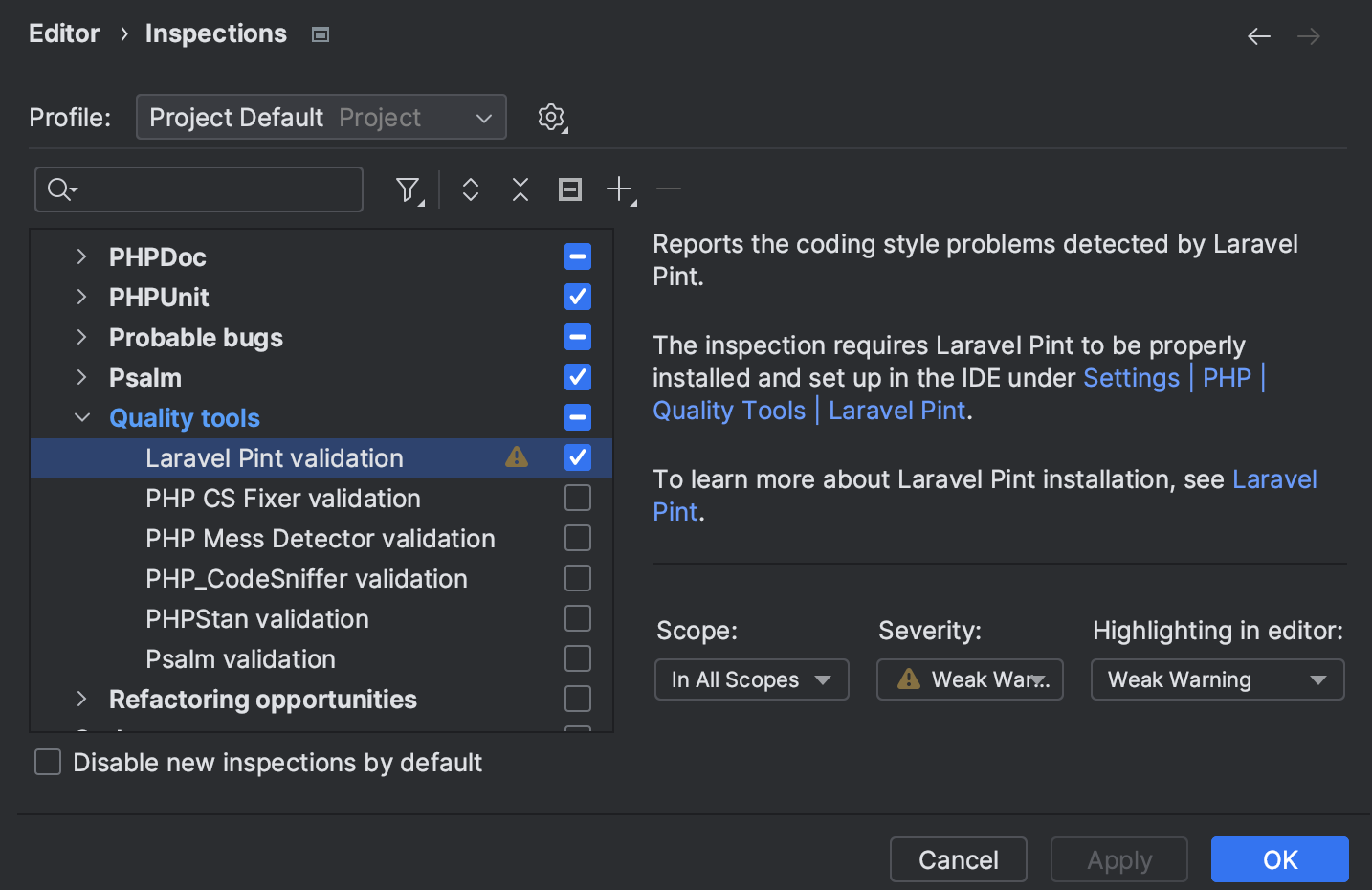This screenshot has height=890, width=1372.
Task: Click the forward arrow navigation icon
Action: 1309,36
